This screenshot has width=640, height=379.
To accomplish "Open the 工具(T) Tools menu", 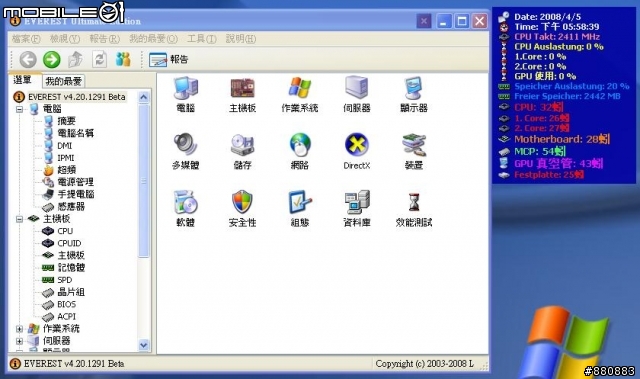I will pyautogui.click(x=202, y=39).
